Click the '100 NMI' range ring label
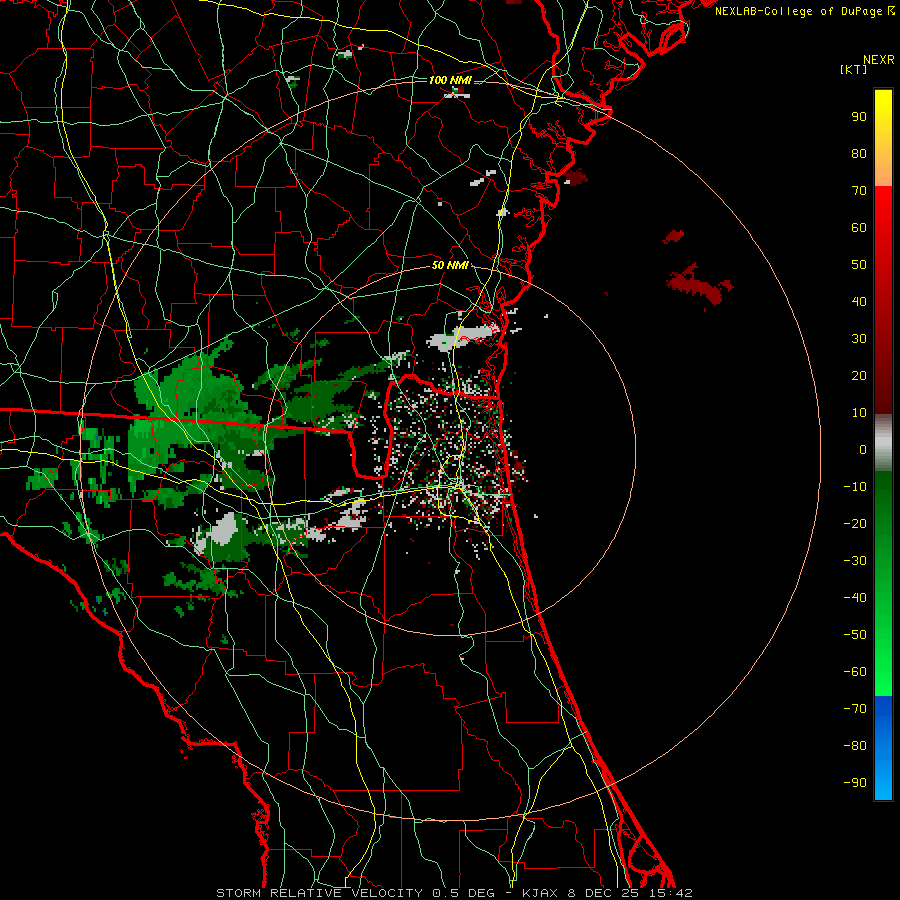900x900 pixels. (x=450, y=80)
